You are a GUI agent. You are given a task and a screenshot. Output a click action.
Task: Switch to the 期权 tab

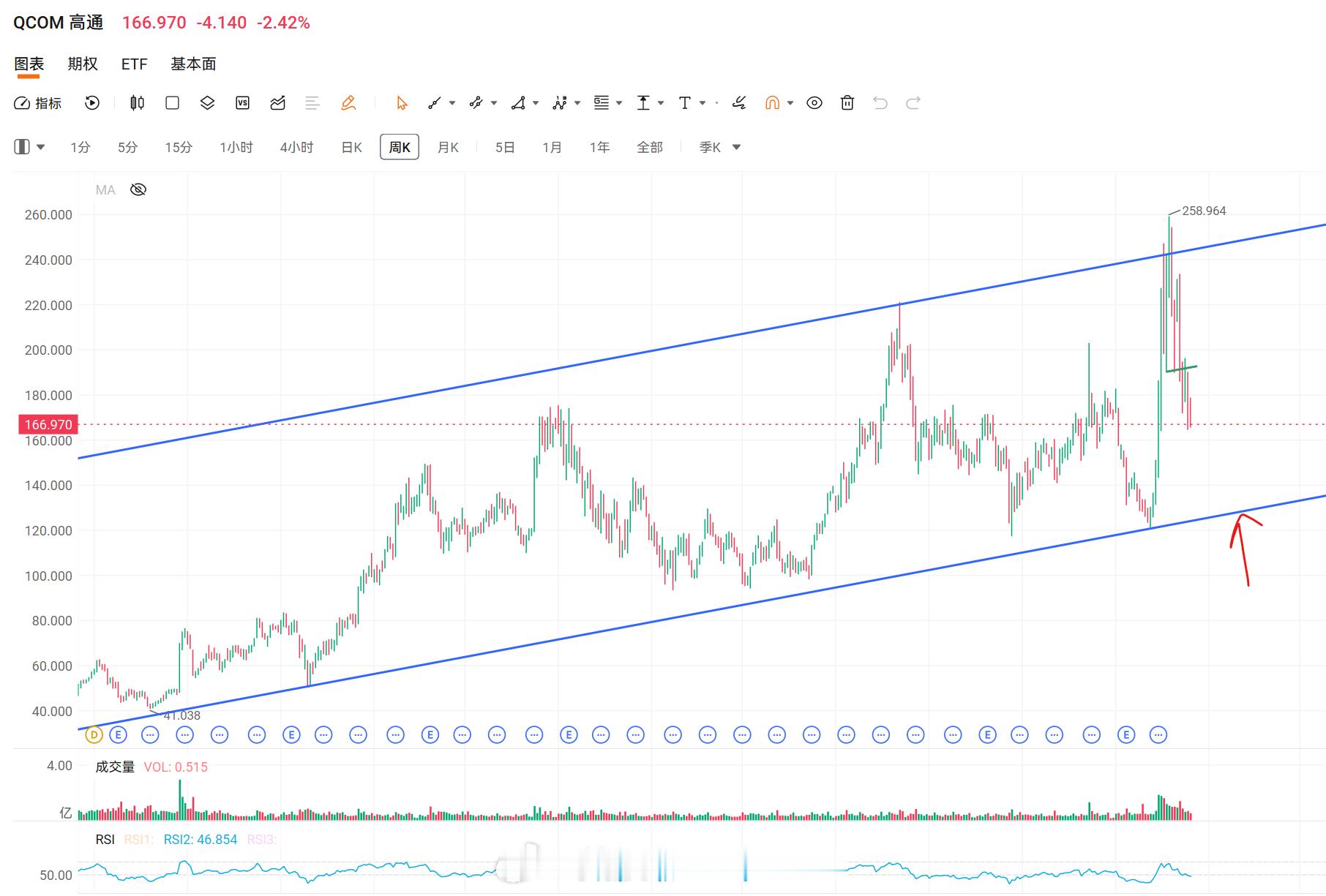(x=83, y=64)
